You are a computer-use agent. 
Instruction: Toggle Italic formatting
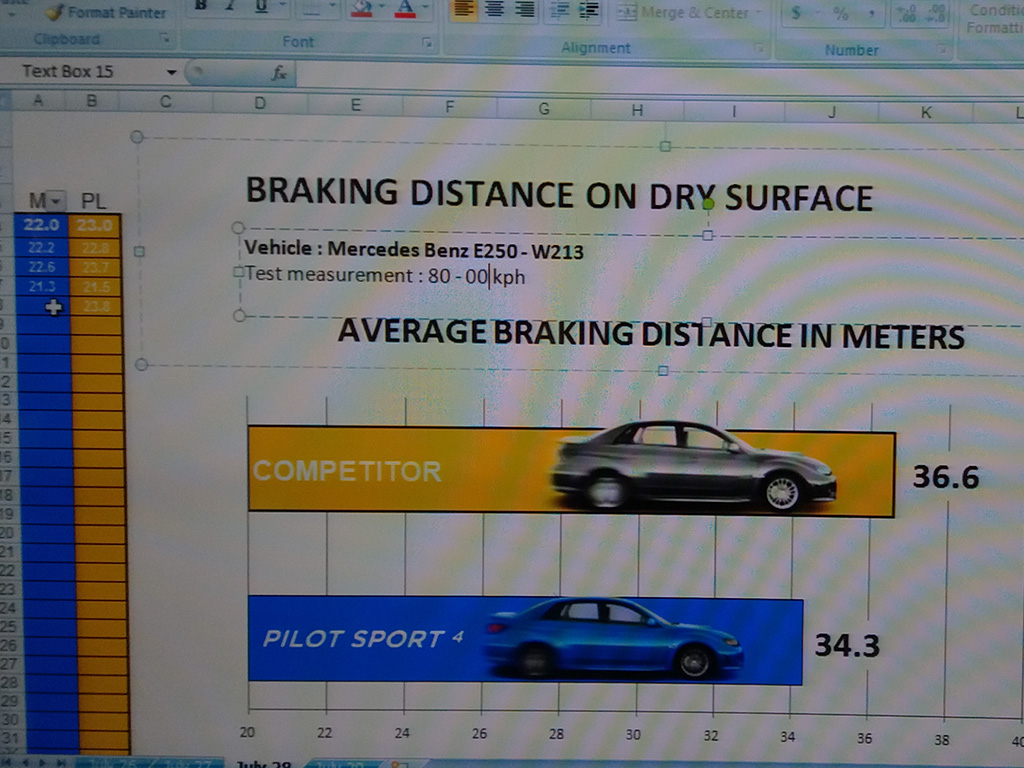click(x=230, y=5)
